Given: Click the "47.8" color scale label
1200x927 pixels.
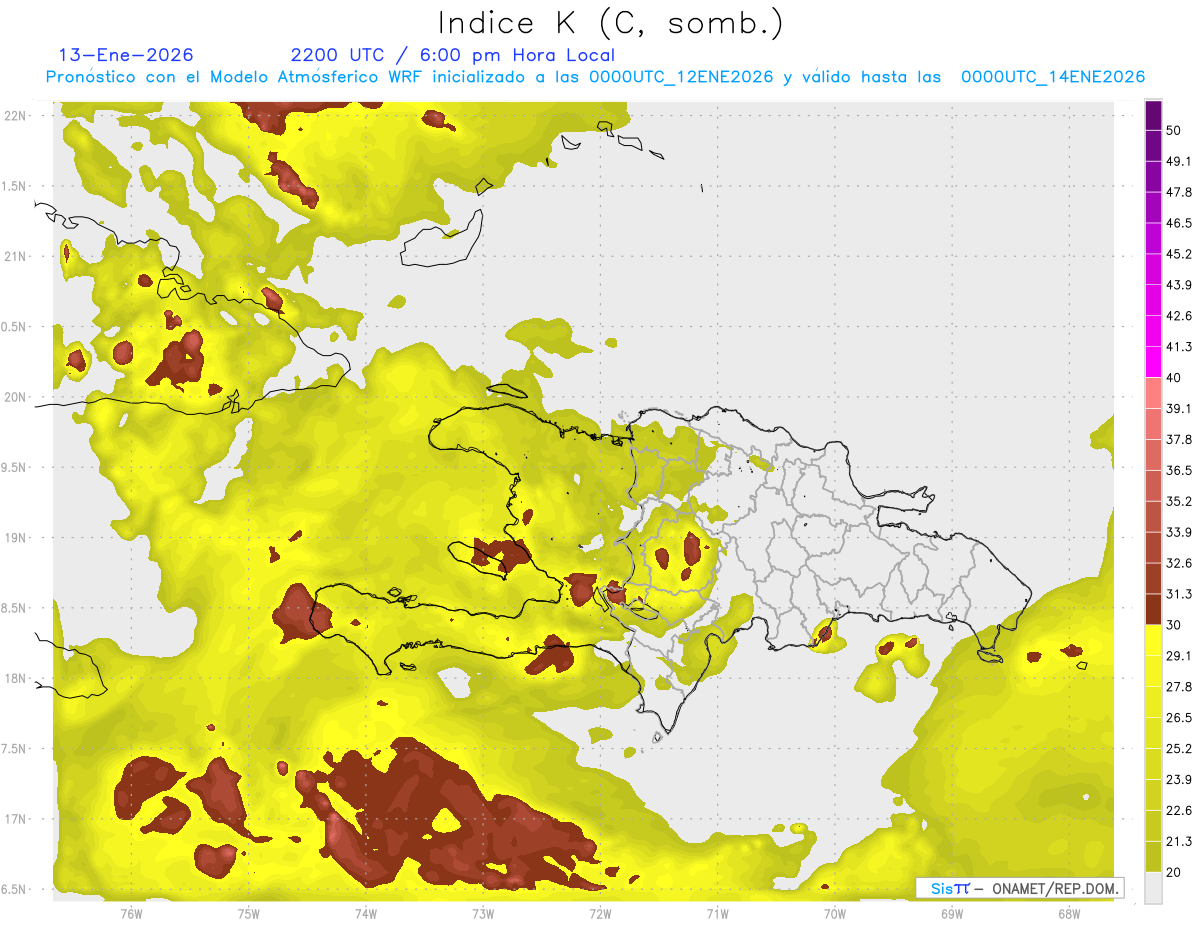Looking at the screenshot, I should 1179,192.
